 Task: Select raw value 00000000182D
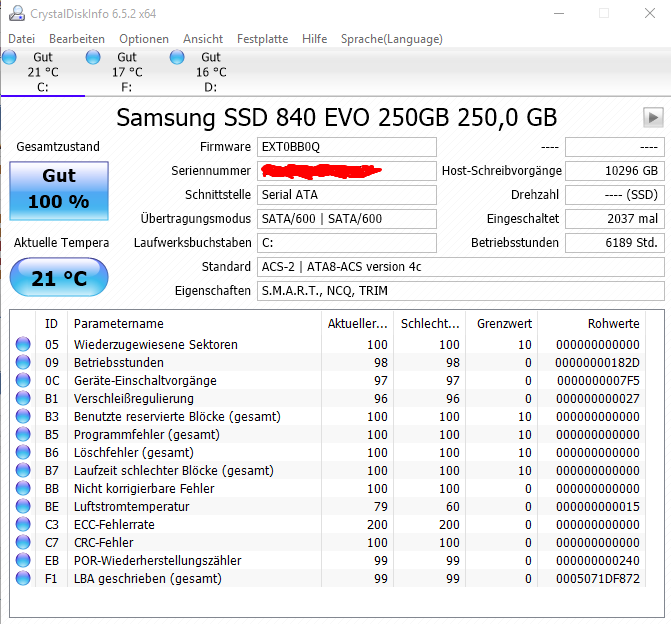[597, 363]
